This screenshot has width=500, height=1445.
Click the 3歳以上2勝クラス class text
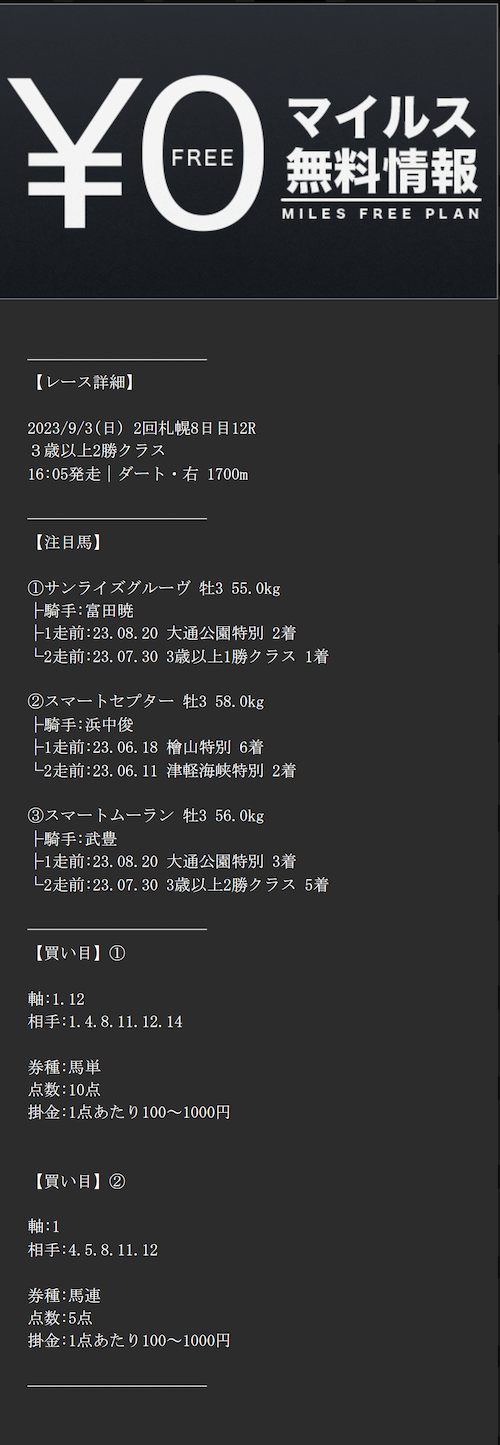[x=96, y=451]
